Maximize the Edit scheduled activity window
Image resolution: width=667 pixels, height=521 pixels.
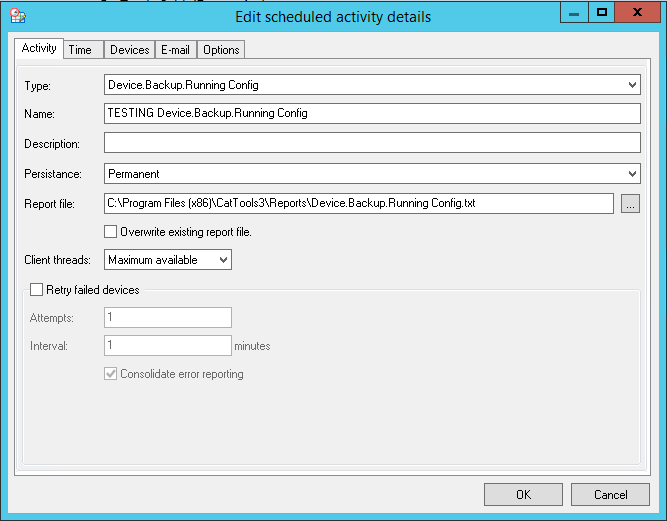pos(601,13)
